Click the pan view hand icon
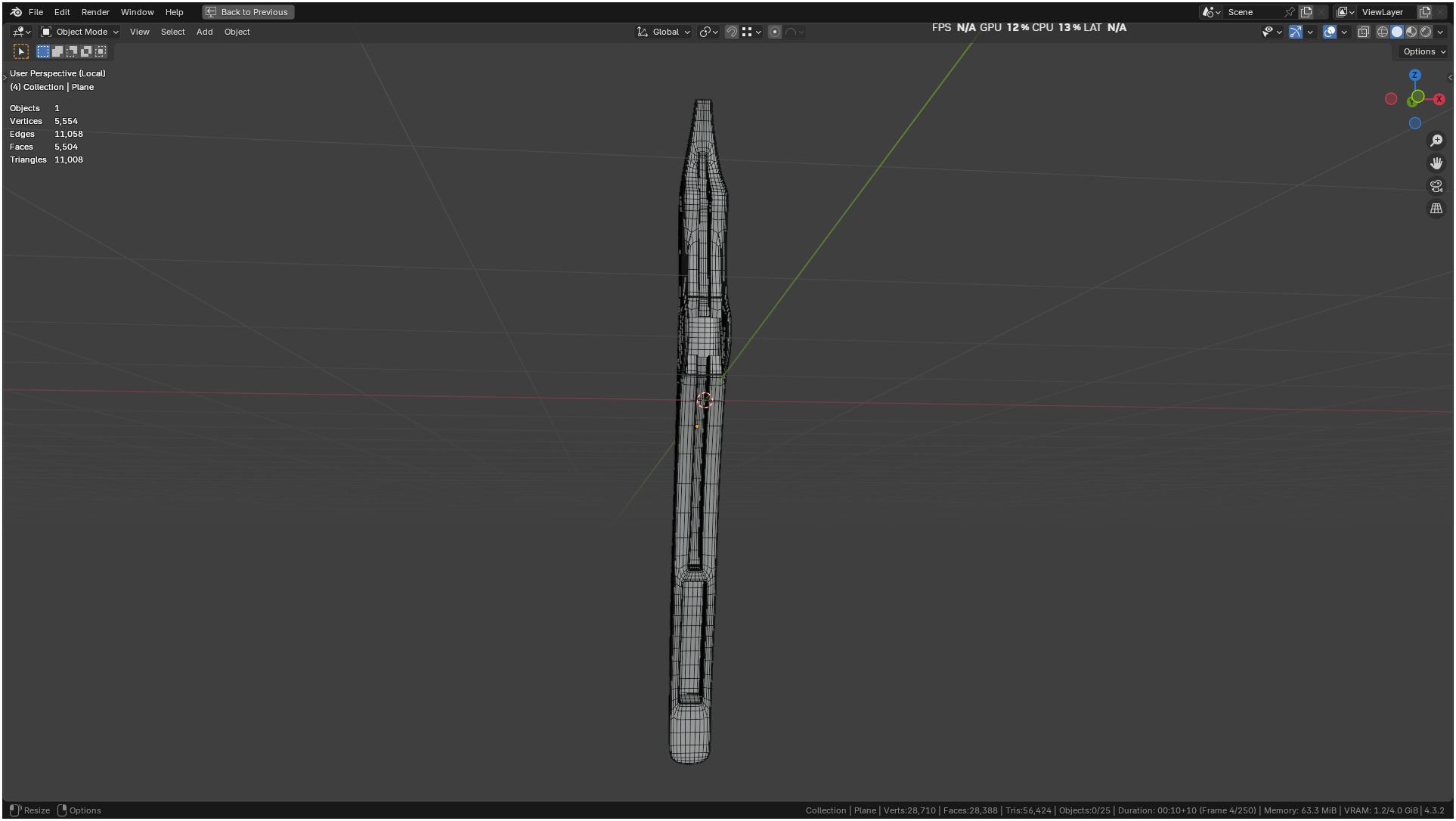 1436,163
